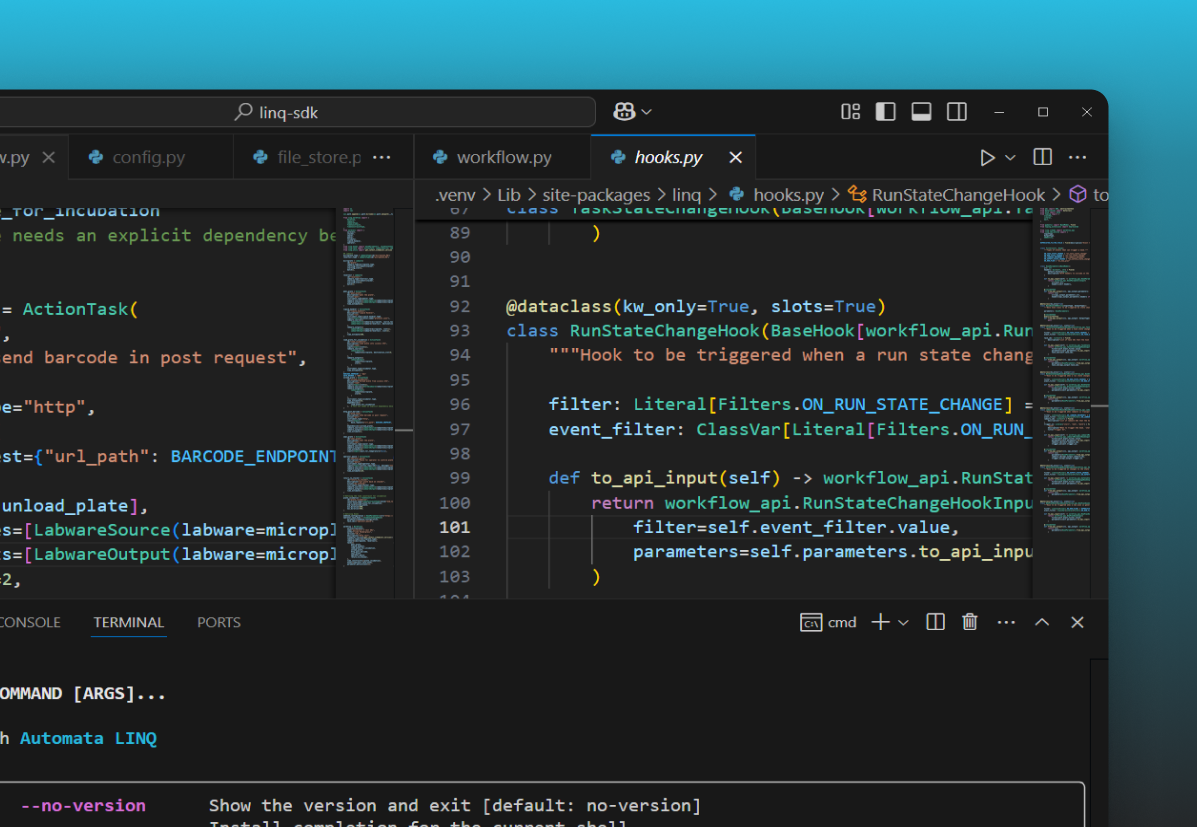The width and height of the screenshot is (1197, 827).
Task: Maximize the terminal panel with the chevron
Action: (1041, 622)
